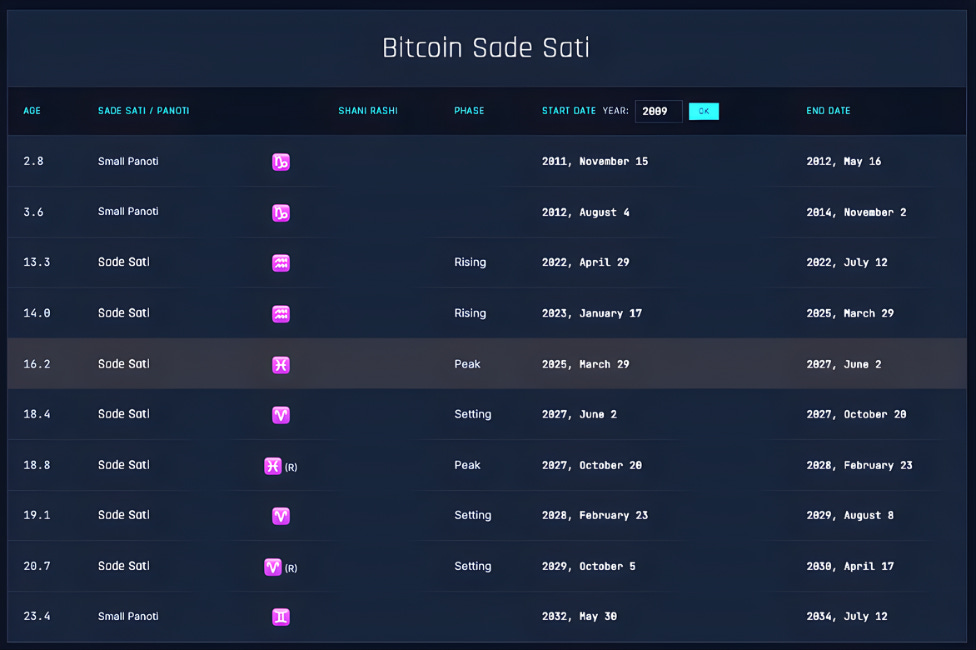Click the END DATE column header
The width and height of the screenshot is (976, 650).
pos(828,111)
